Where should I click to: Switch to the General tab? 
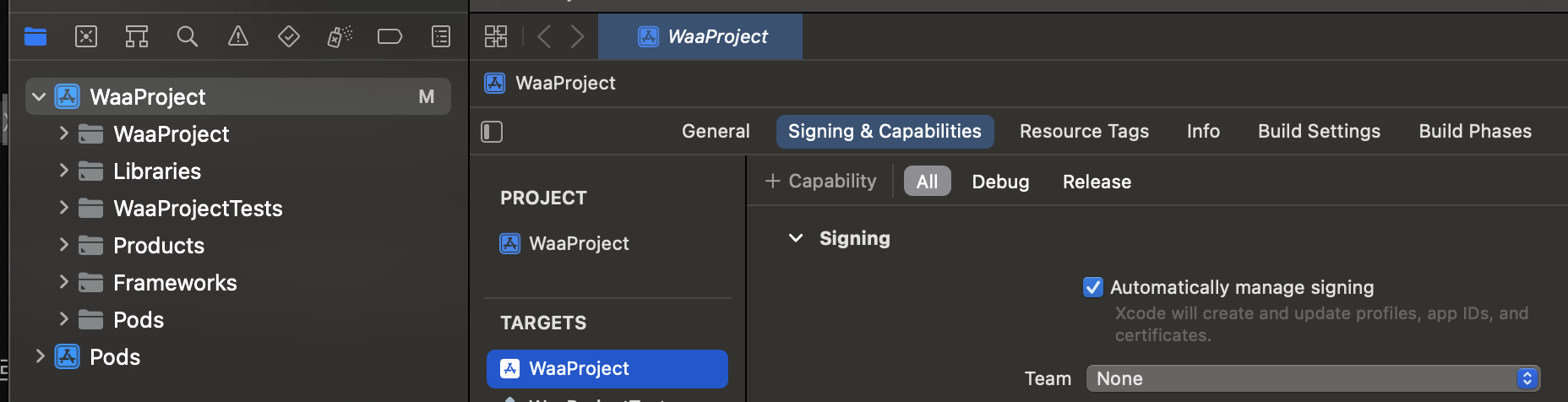click(716, 131)
